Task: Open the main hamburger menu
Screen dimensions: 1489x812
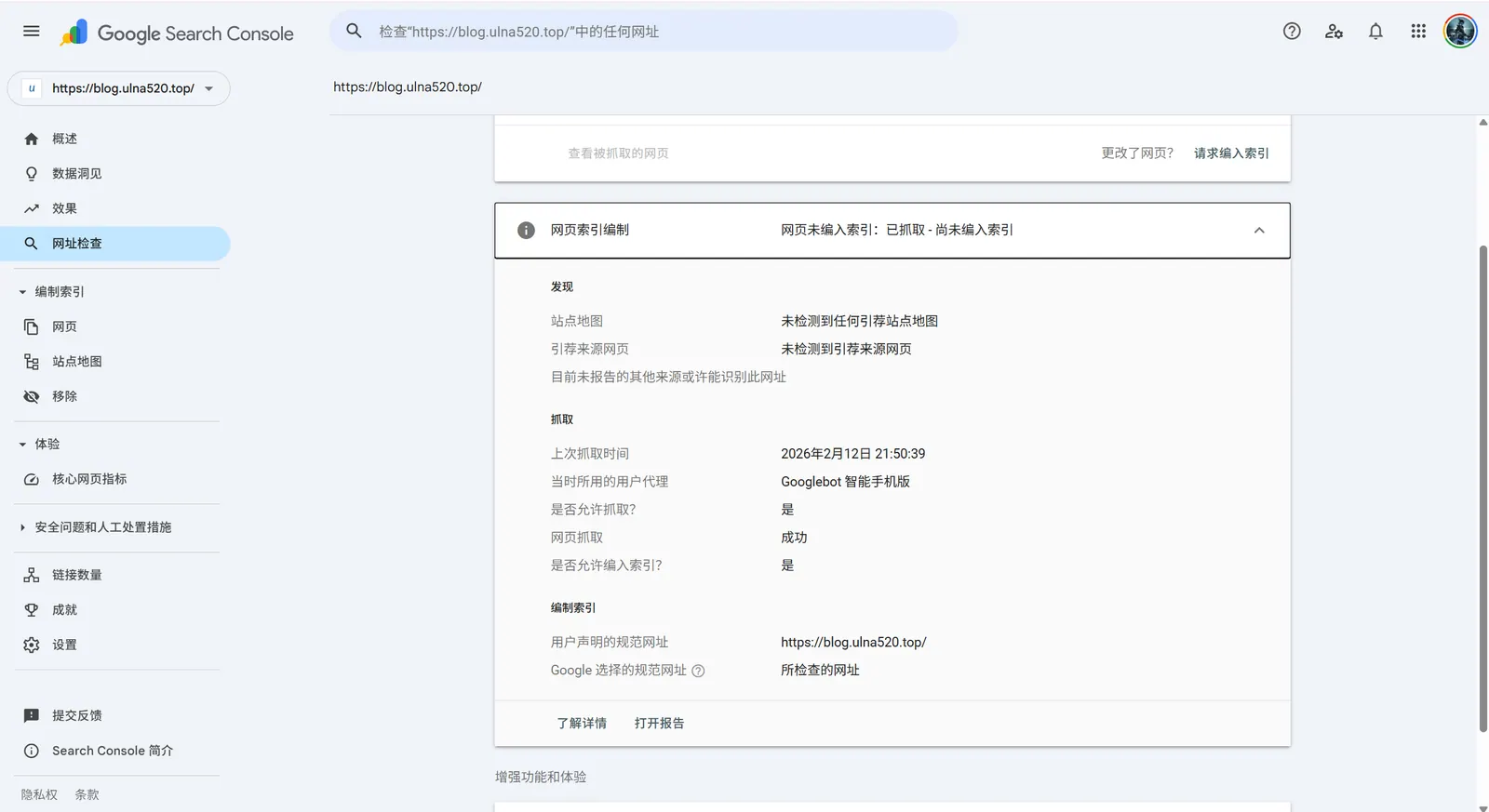Action: [31, 32]
